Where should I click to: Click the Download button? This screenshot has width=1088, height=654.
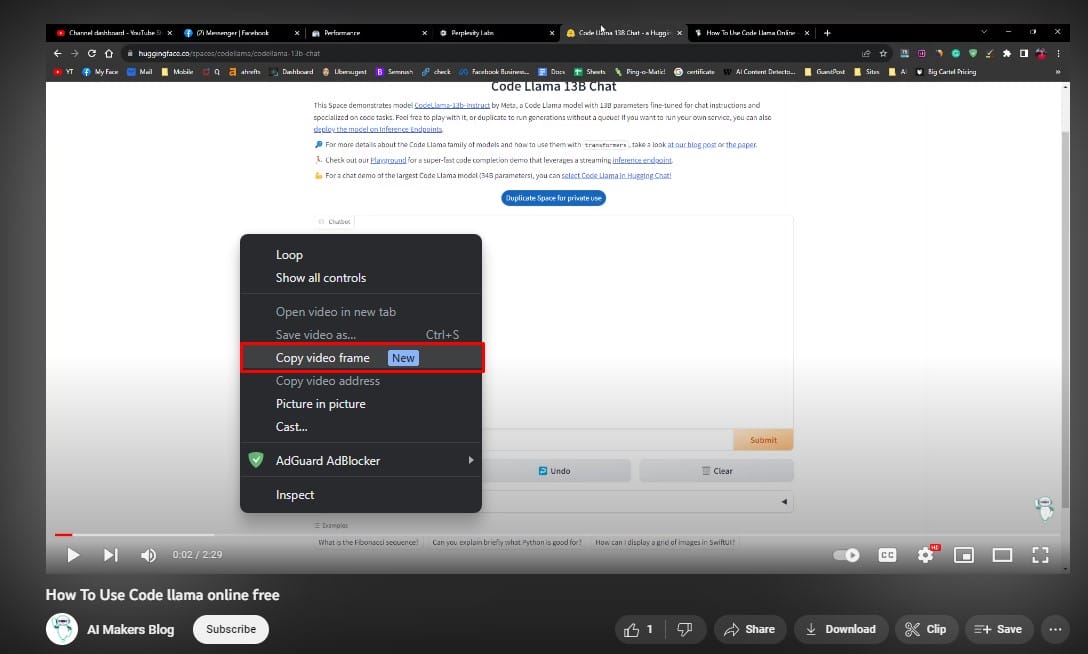point(841,629)
